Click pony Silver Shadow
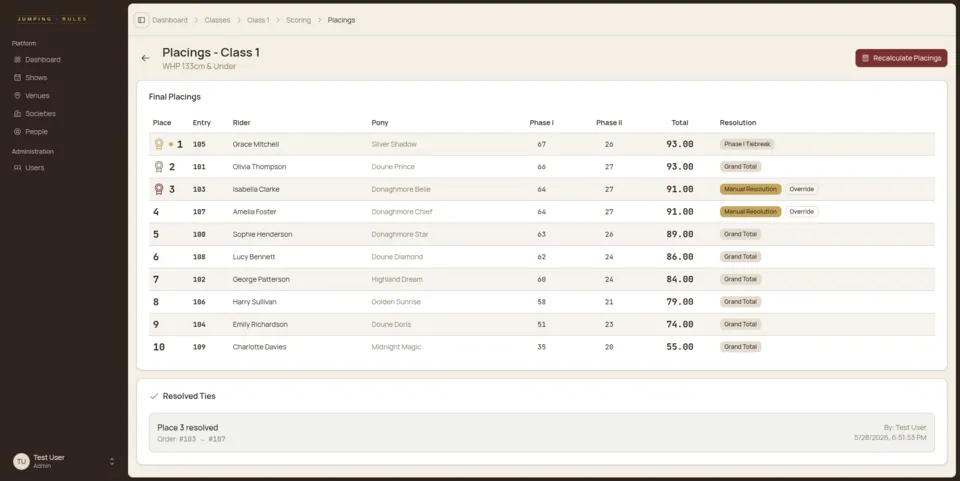The image size is (960, 481). click(x=394, y=144)
